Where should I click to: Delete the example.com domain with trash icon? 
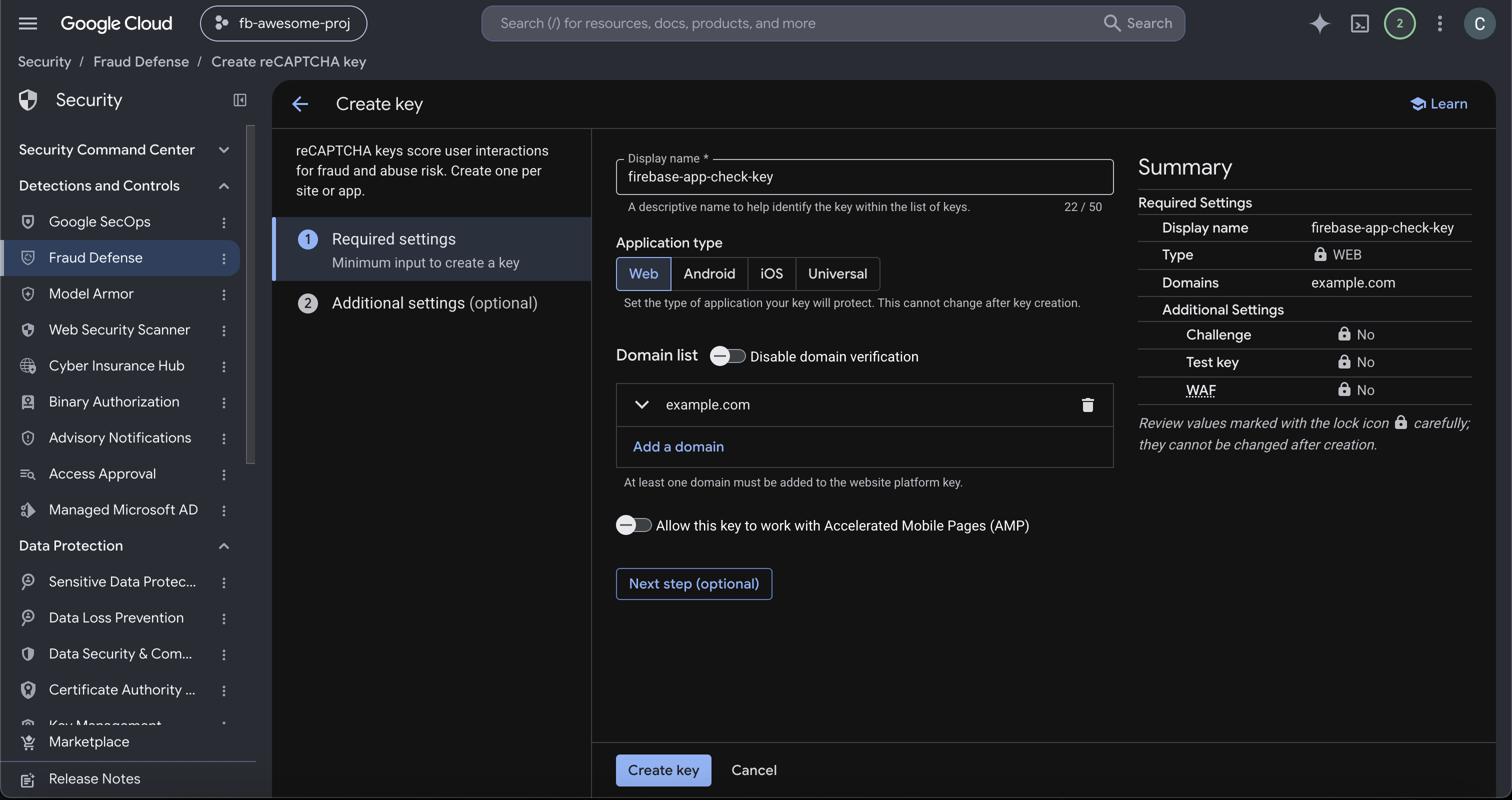(x=1087, y=404)
